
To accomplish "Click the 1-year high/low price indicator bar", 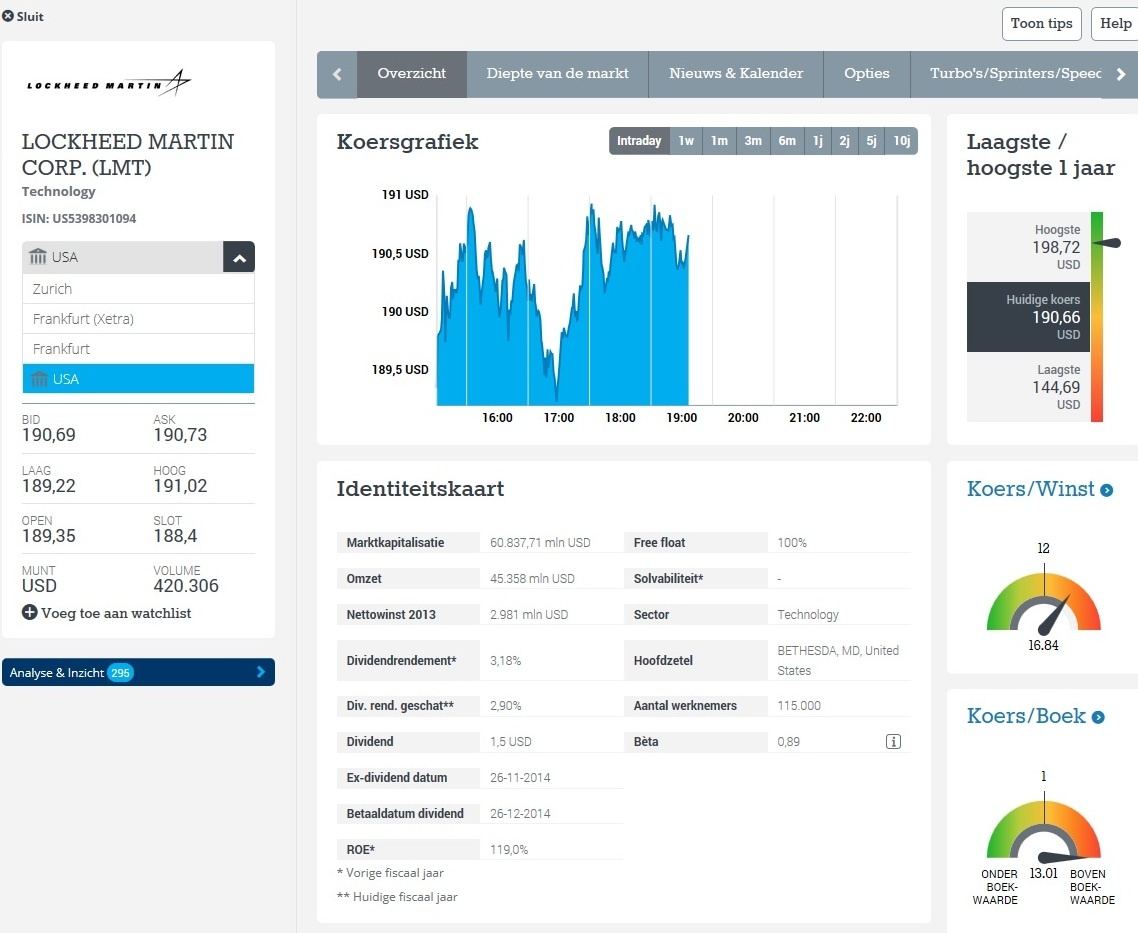I will (1096, 316).
